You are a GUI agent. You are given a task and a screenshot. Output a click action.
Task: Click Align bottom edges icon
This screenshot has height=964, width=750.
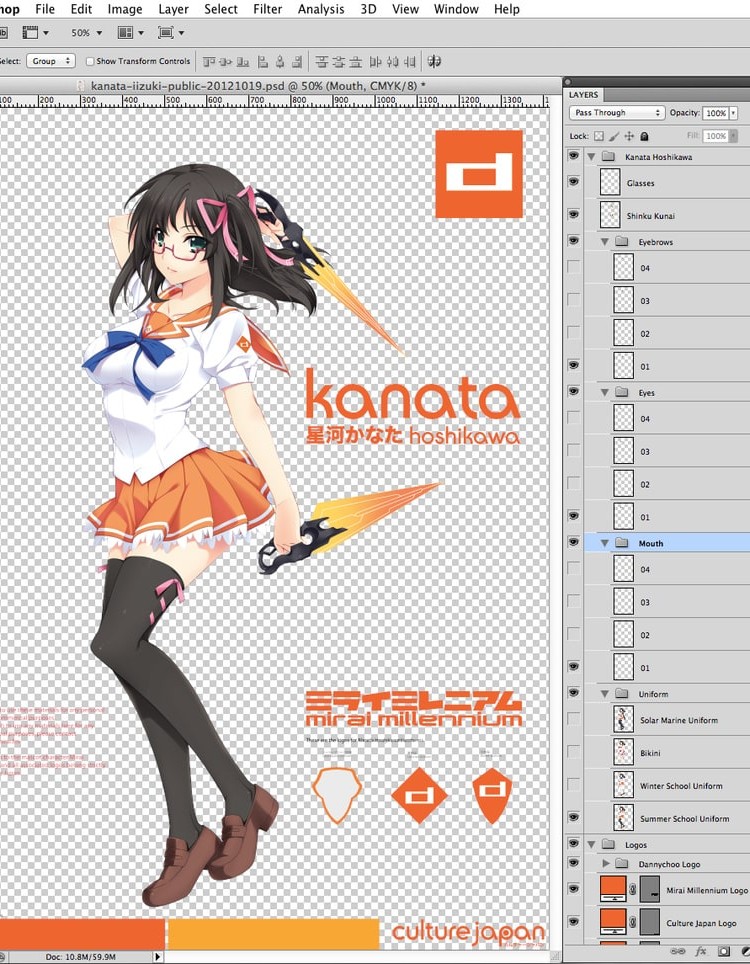243,61
